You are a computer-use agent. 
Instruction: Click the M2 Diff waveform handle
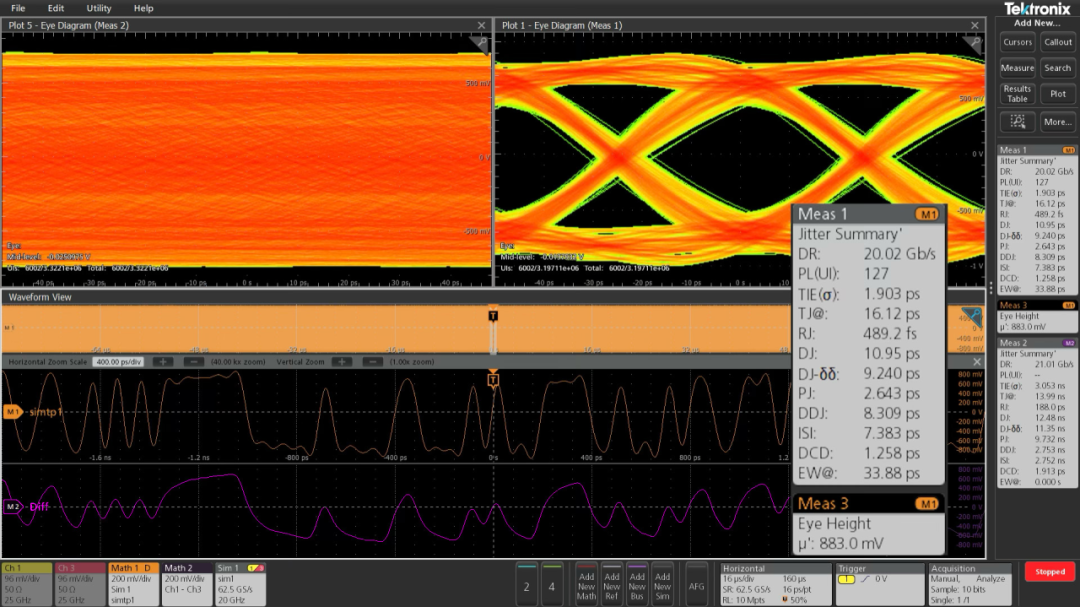pyautogui.click(x=13, y=507)
